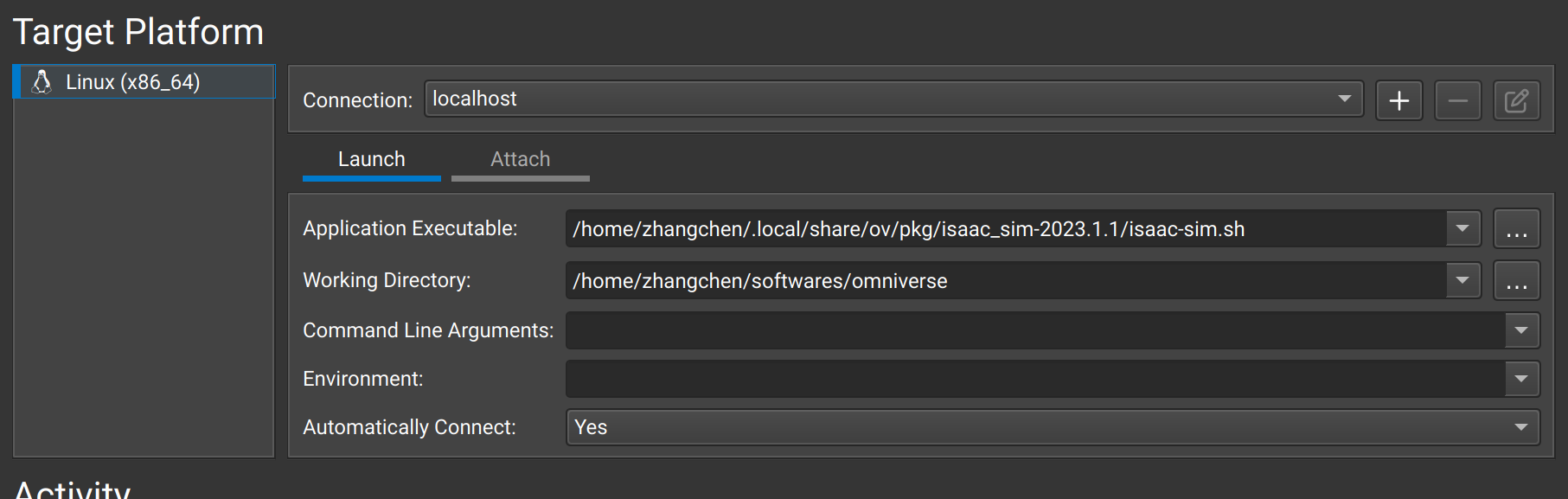Browse for Working Directory with ellipsis button
Image resolution: width=1568 pixels, height=499 pixels.
coord(1516,281)
